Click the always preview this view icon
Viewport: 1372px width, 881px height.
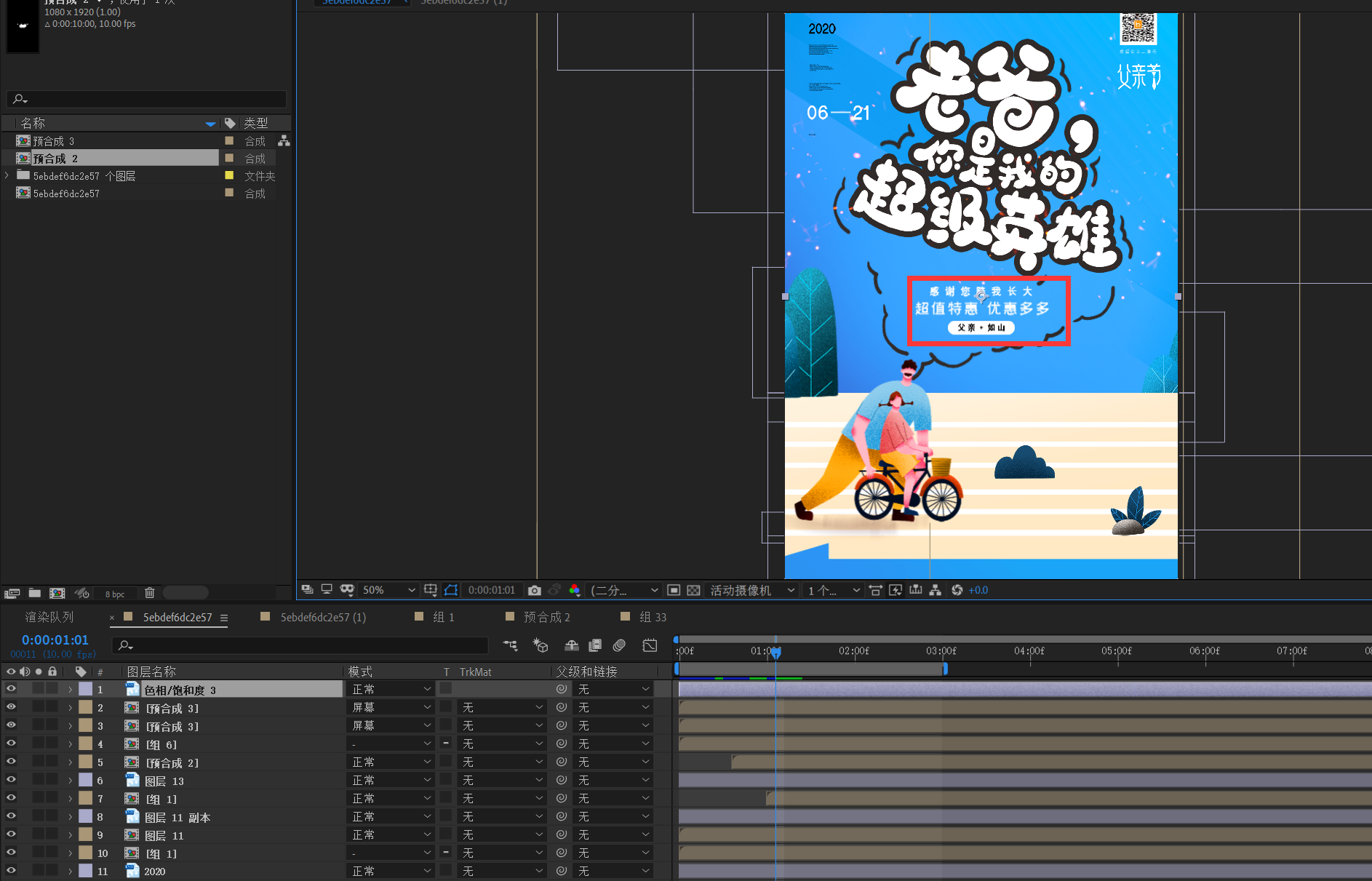click(307, 589)
